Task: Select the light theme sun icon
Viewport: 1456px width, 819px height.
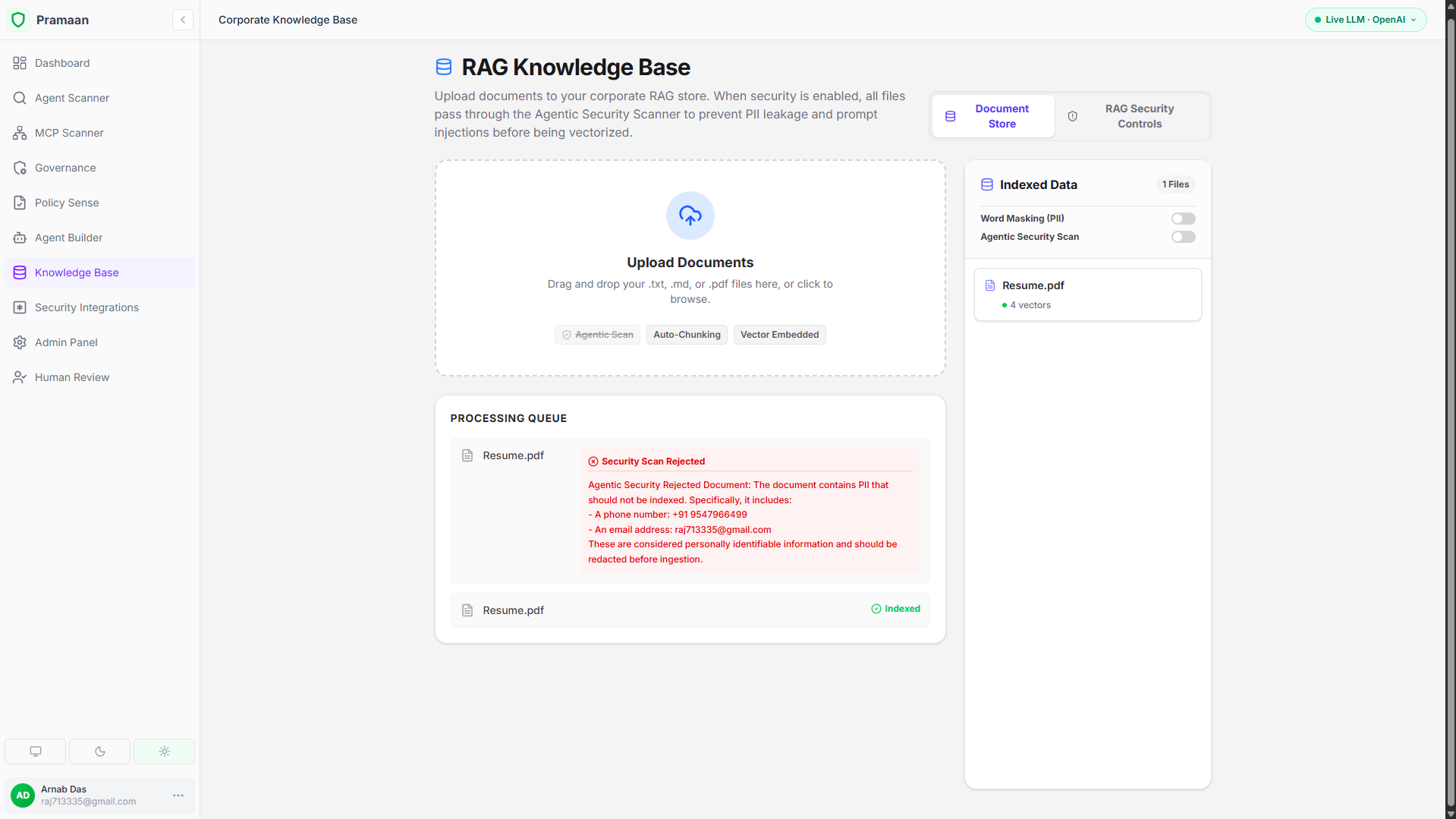Action: click(164, 751)
